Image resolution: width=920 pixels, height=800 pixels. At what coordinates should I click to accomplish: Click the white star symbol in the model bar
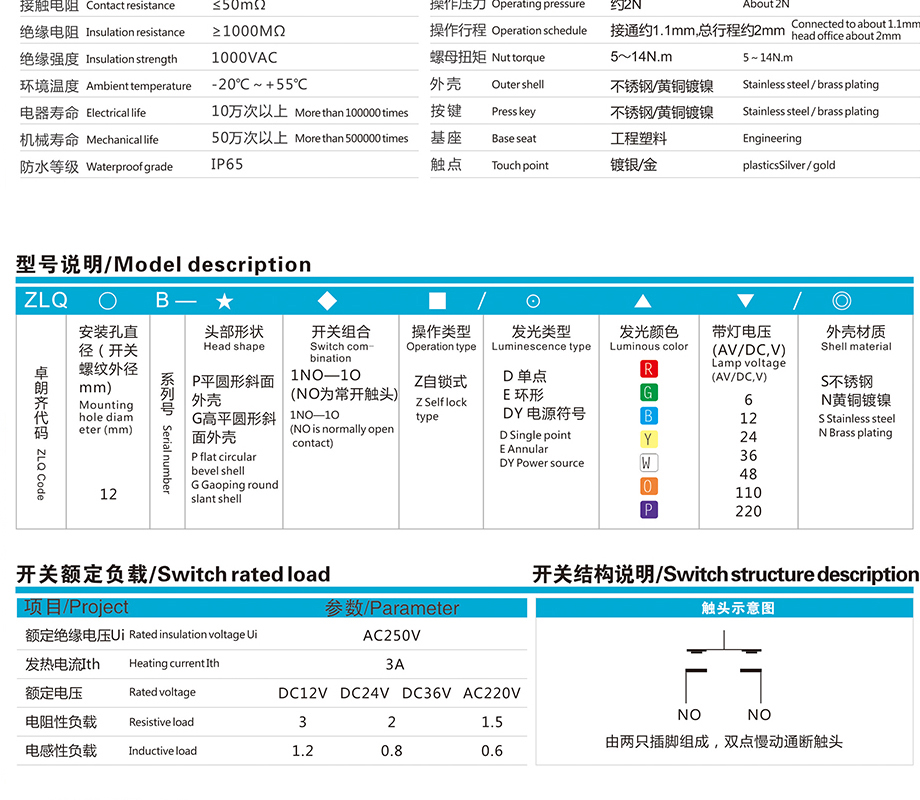[225, 302]
